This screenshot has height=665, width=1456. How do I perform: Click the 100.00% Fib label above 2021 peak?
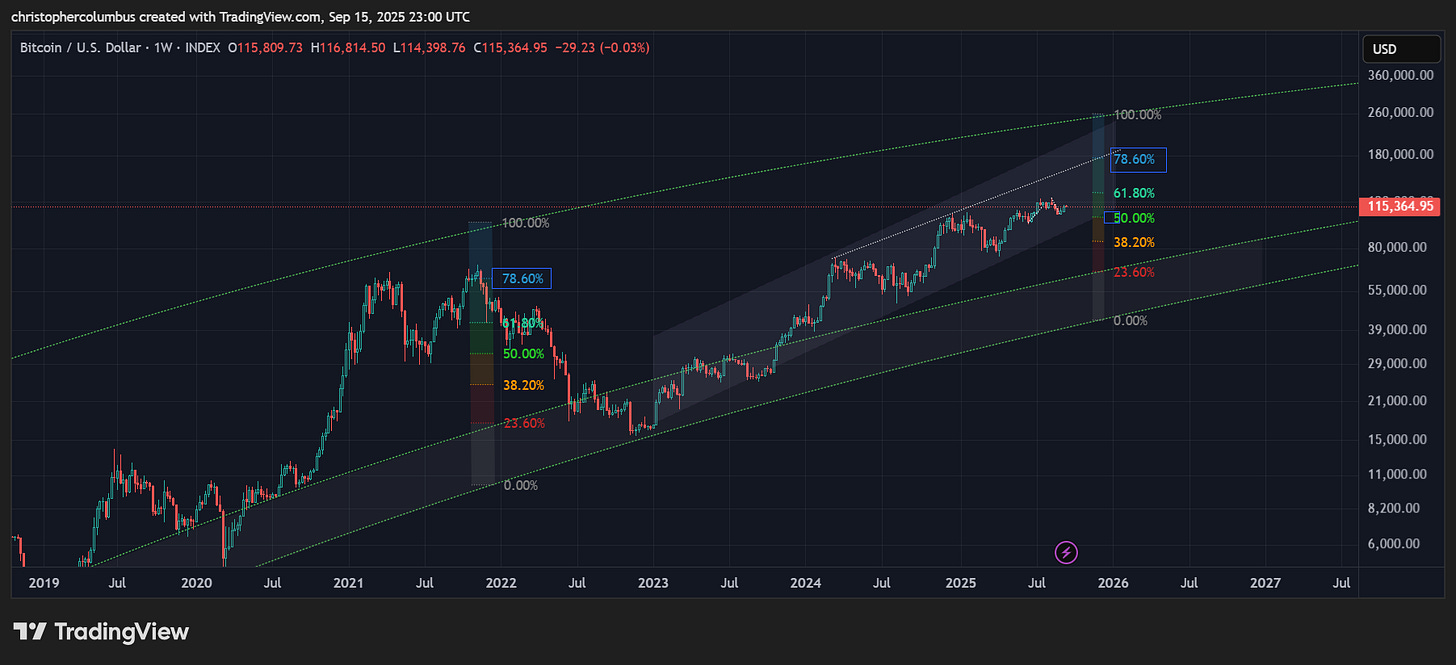tap(526, 223)
